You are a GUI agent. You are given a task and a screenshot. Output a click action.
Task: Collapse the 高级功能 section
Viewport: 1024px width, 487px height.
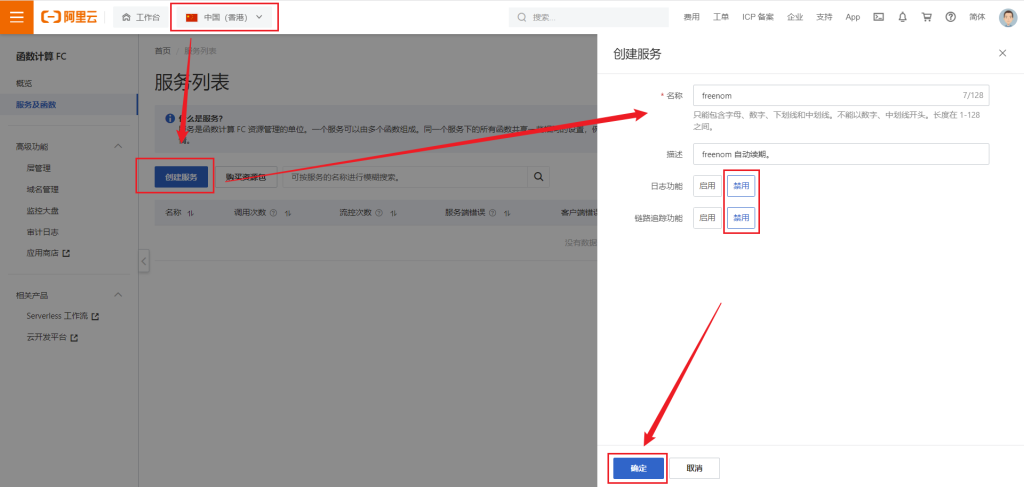click(118, 146)
